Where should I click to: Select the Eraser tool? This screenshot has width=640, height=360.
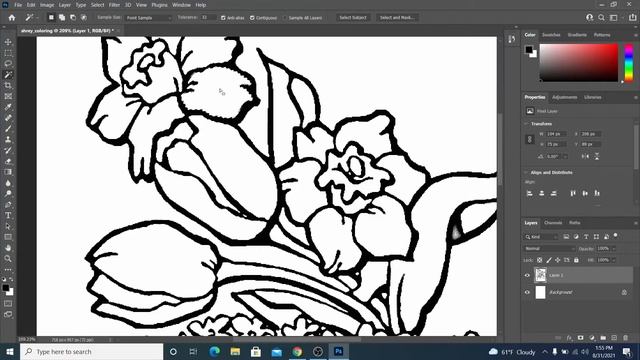8,161
